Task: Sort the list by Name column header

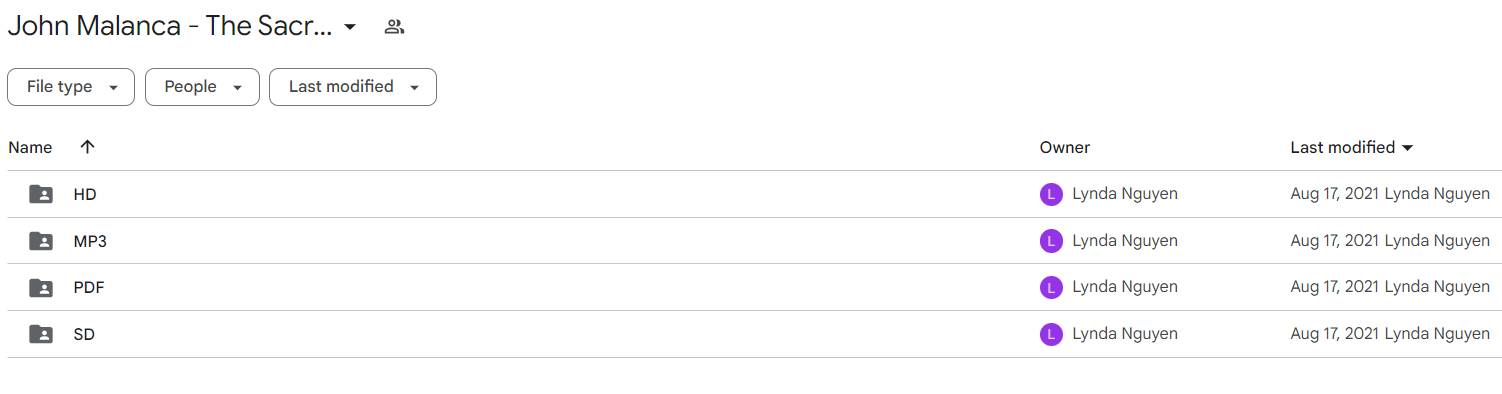Action: 30,147
